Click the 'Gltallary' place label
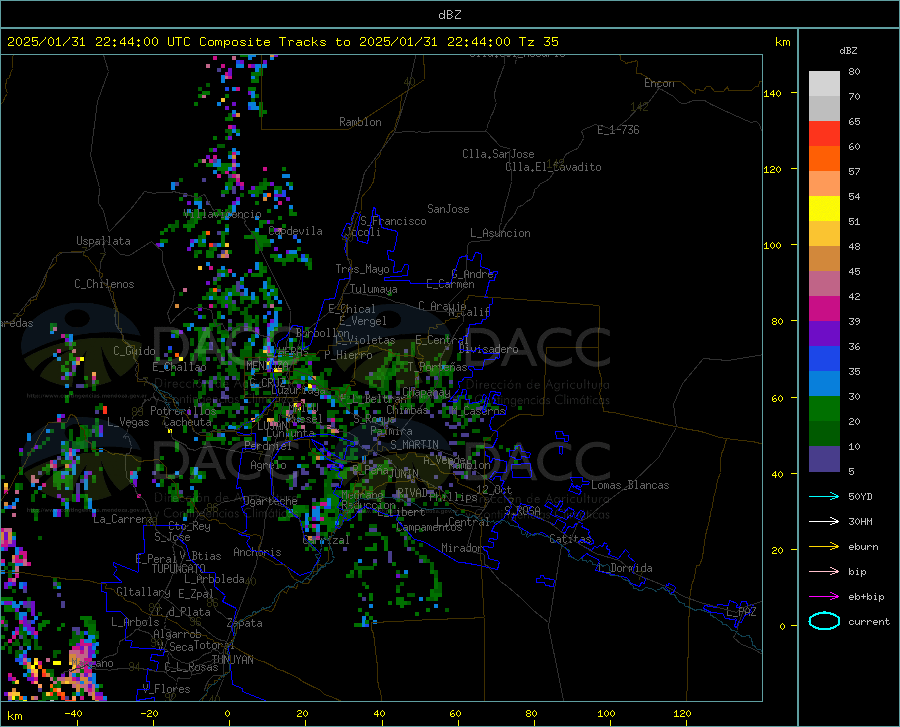Screen dimensions: 900x727 [143, 592]
